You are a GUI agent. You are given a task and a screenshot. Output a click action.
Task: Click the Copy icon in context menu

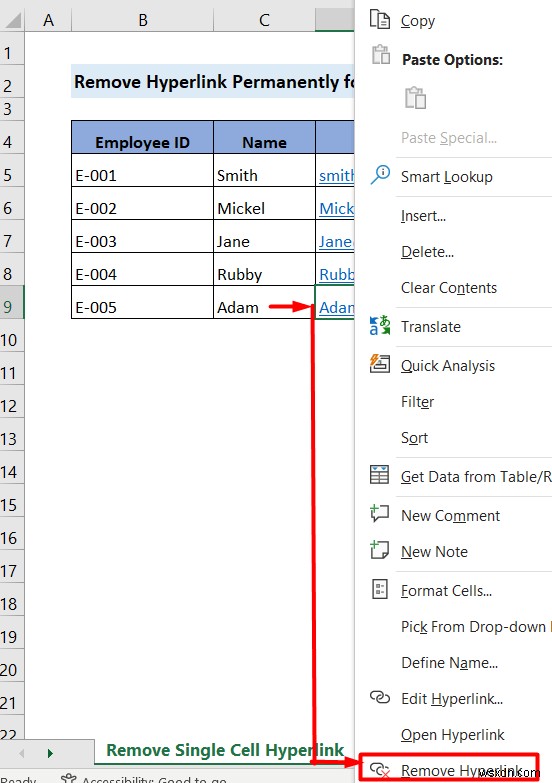379,19
